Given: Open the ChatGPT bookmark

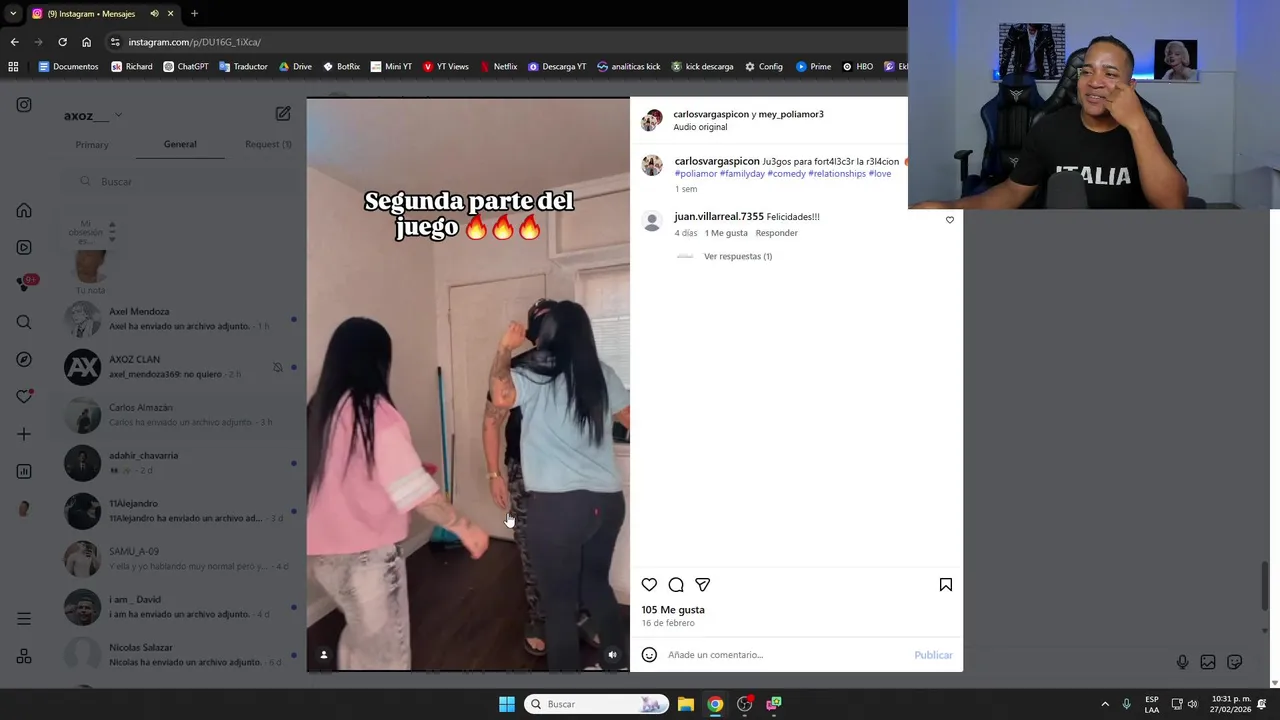Looking at the screenshot, I should pyautogui.click(x=186, y=67).
